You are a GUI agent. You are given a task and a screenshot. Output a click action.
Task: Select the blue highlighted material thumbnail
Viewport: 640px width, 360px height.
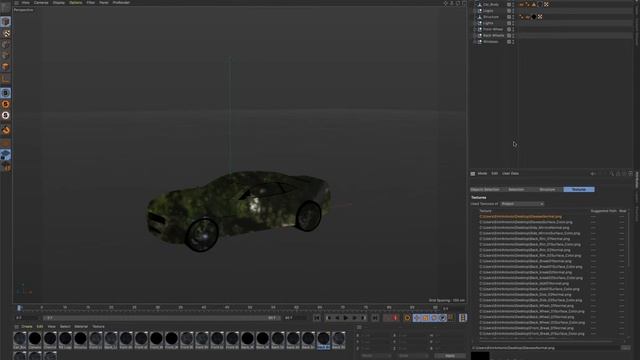pos(323,340)
